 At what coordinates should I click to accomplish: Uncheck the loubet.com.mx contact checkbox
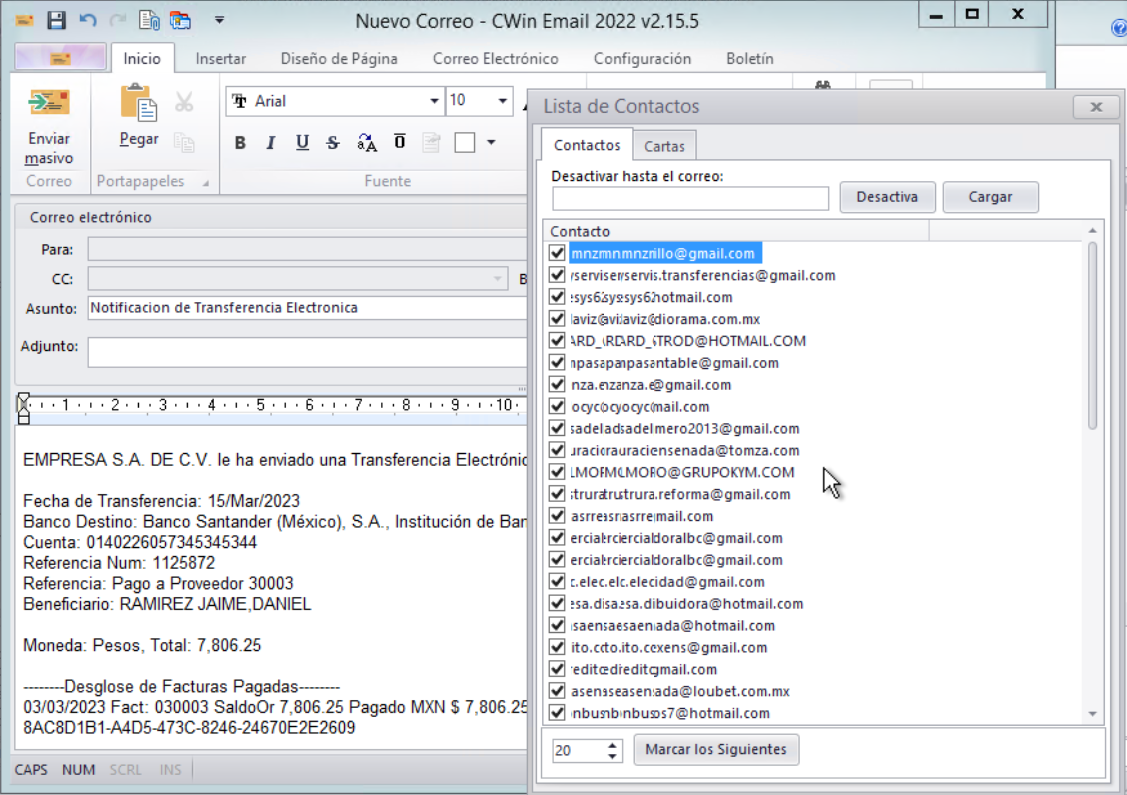558,691
